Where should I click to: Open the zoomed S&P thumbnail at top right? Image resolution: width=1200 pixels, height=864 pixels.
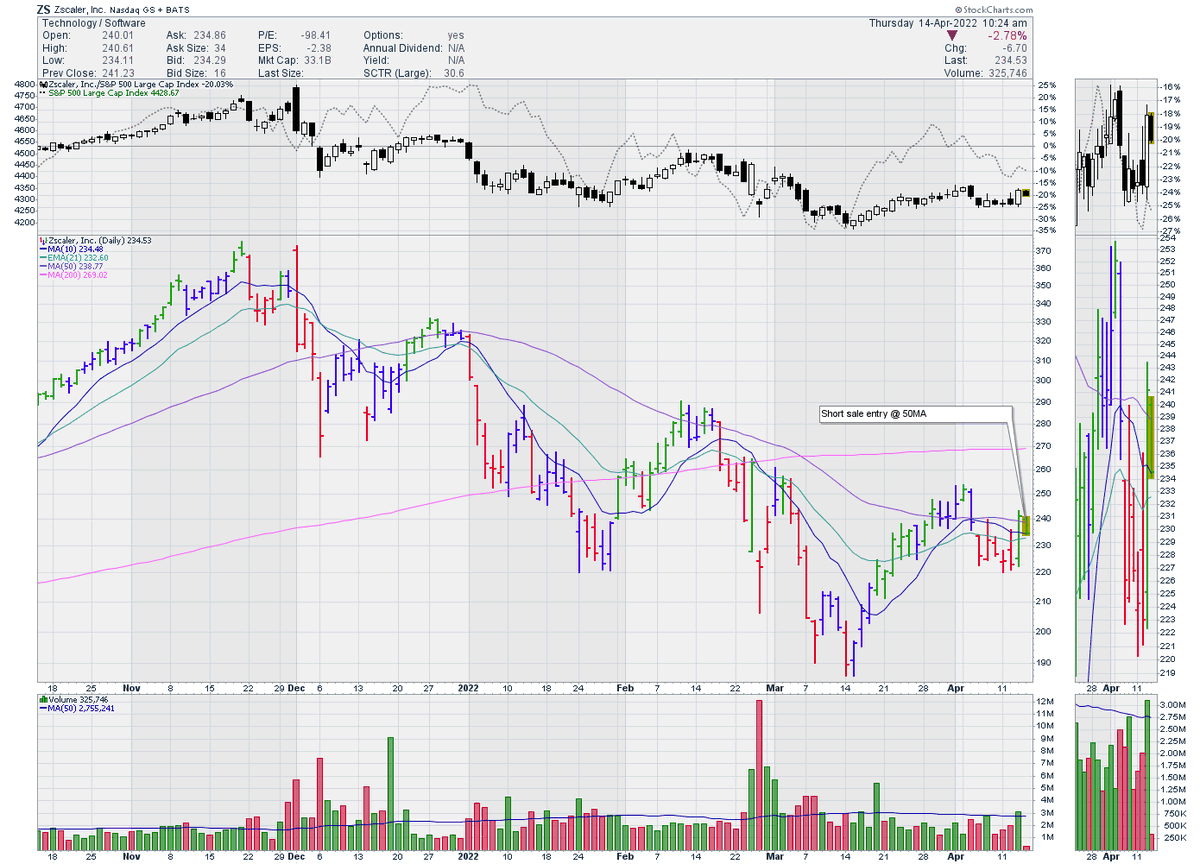pos(1115,156)
